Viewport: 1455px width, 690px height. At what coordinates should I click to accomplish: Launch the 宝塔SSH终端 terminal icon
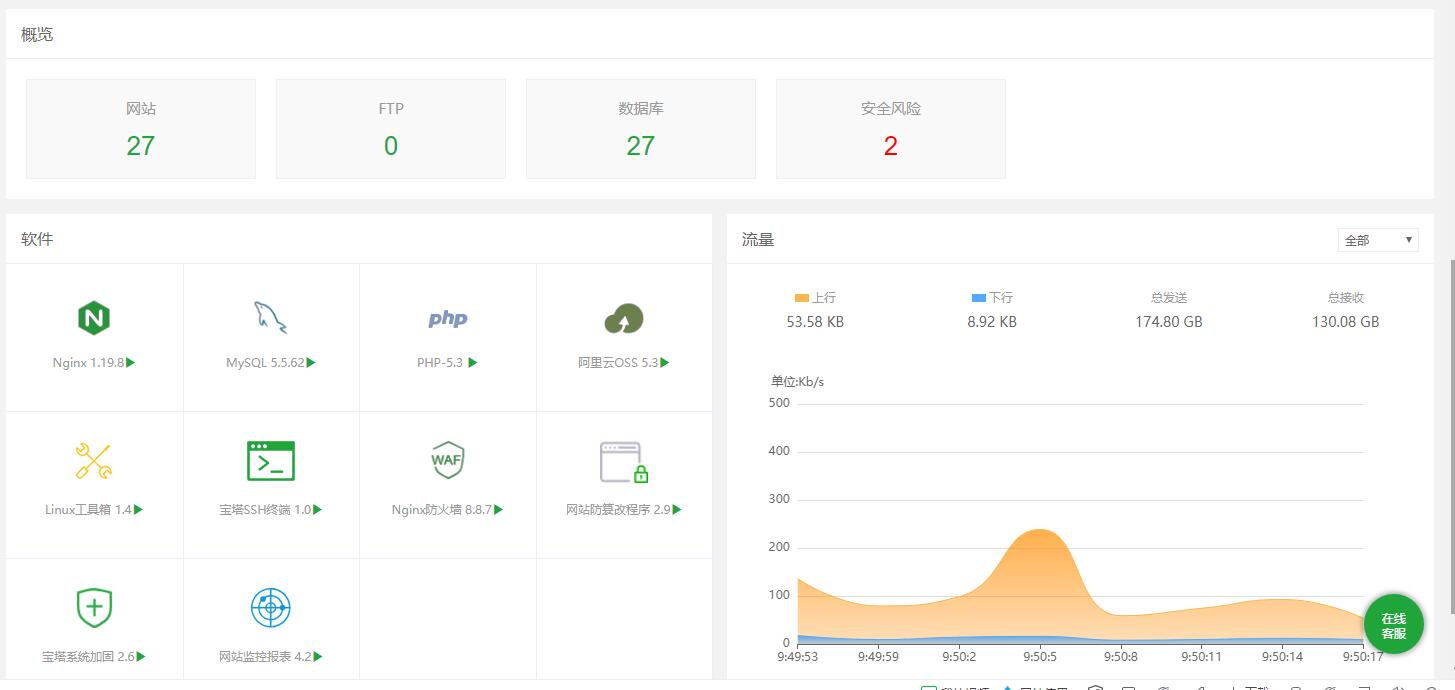[271, 461]
